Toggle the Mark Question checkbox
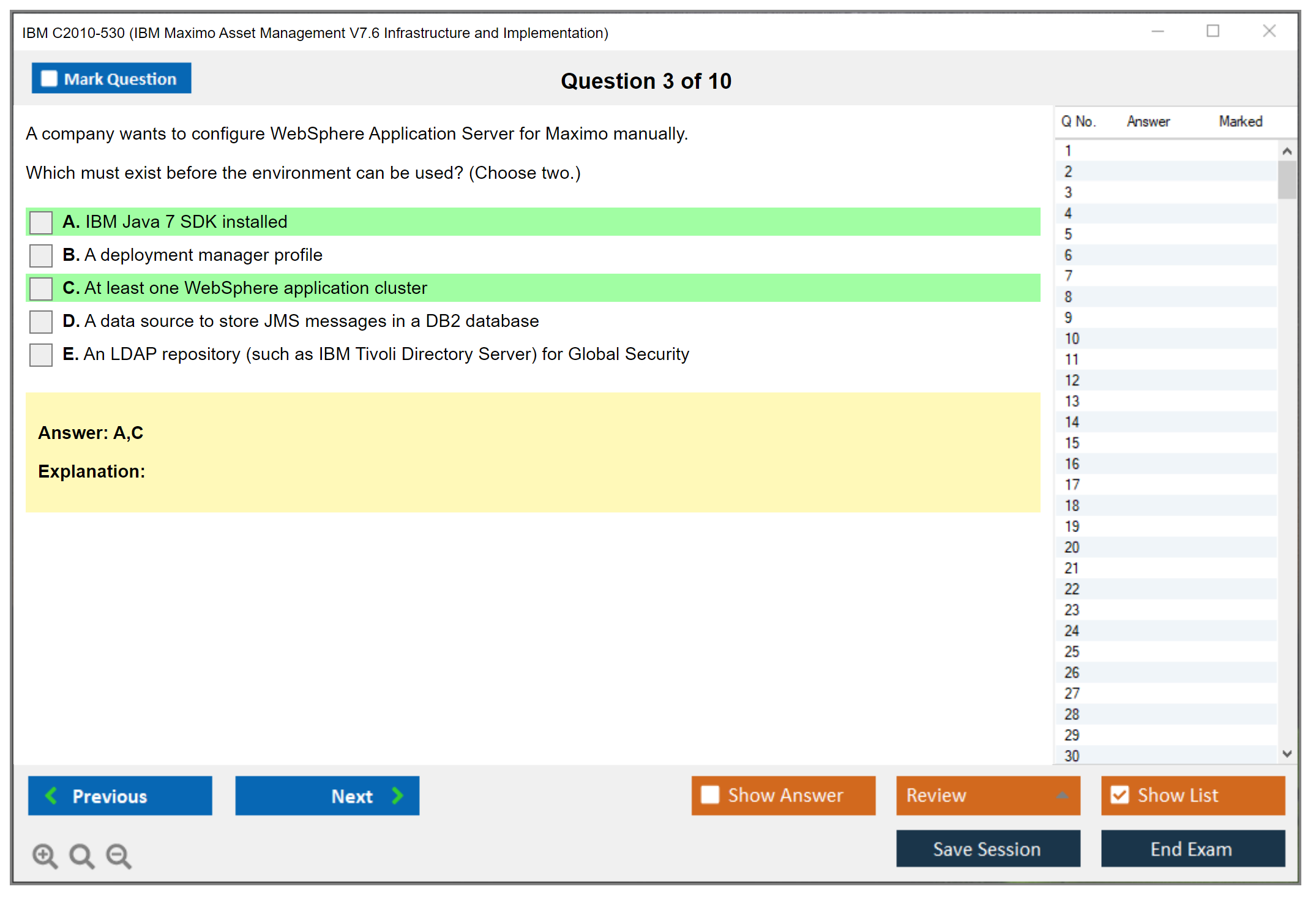The height and width of the screenshot is (900, 1316). pyautogui.click(x=49, y=78)
